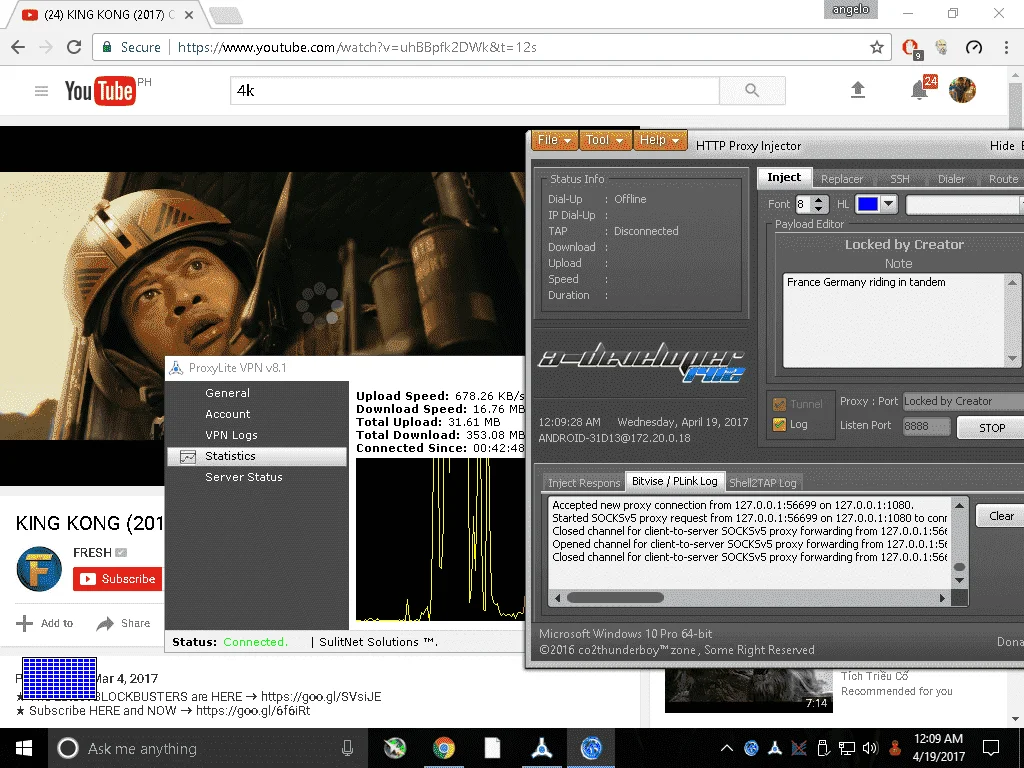Viewport: 1024px width, 768px height.
Task: Open the goo.gl/6f6iRt link
Action: pos(253,711)
